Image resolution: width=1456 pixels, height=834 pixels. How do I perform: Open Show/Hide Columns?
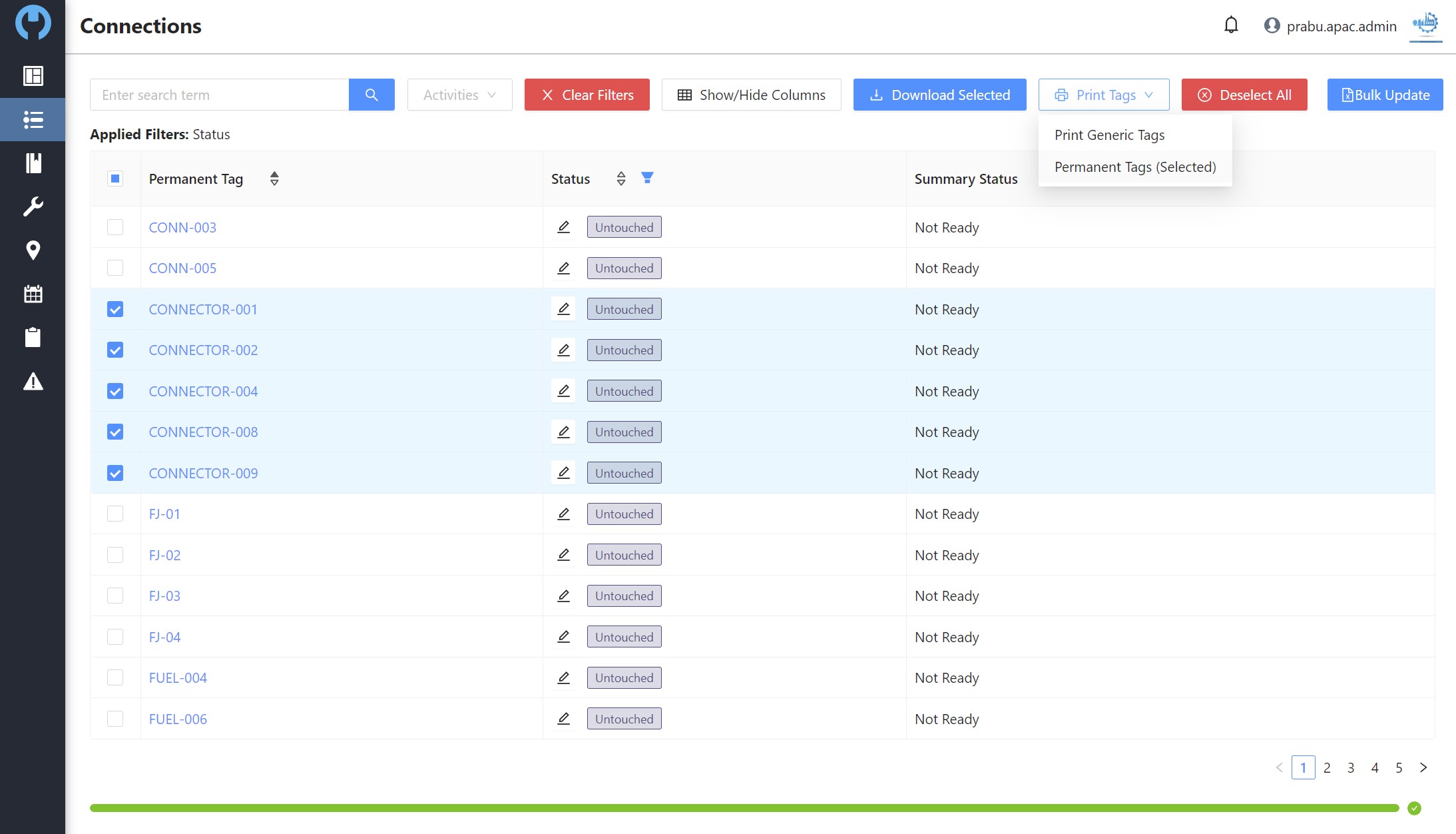tap(751, 95)
